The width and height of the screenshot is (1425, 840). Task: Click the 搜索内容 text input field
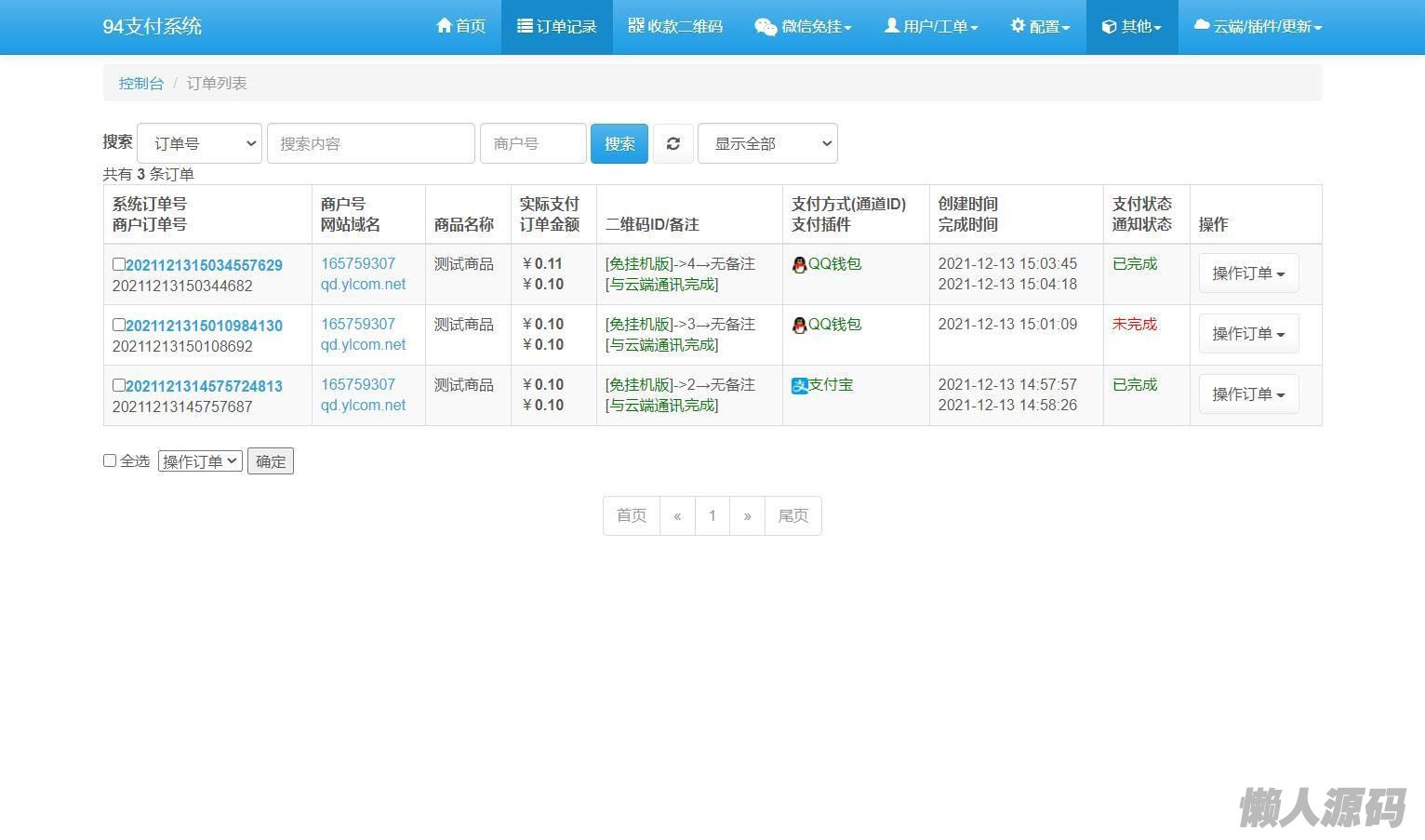point(370,143)
